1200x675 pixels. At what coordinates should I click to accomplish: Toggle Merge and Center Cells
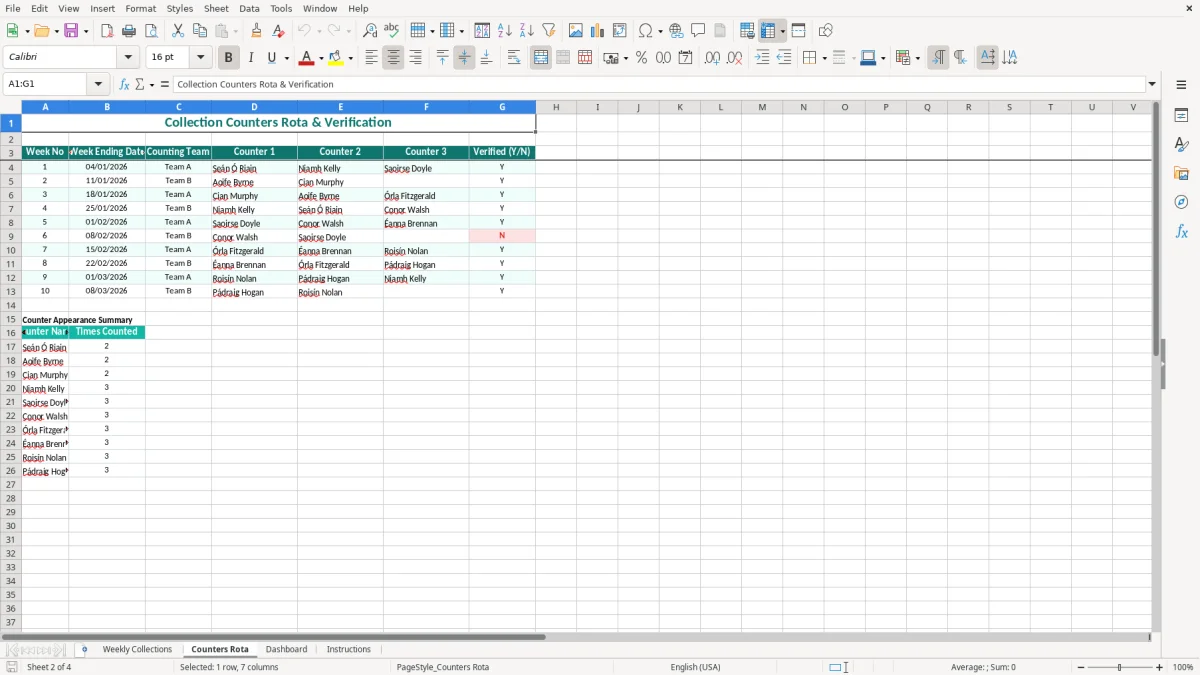pos(541,58)
